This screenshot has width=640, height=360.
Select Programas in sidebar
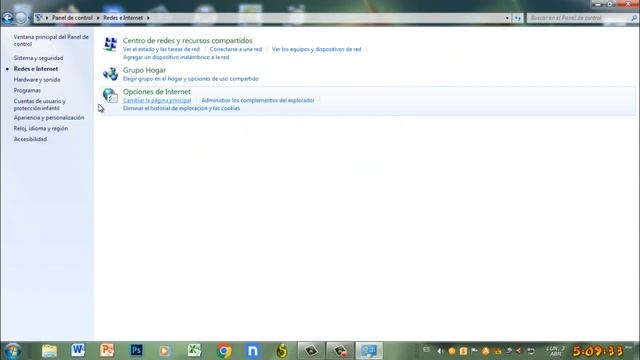coord(27,91)
